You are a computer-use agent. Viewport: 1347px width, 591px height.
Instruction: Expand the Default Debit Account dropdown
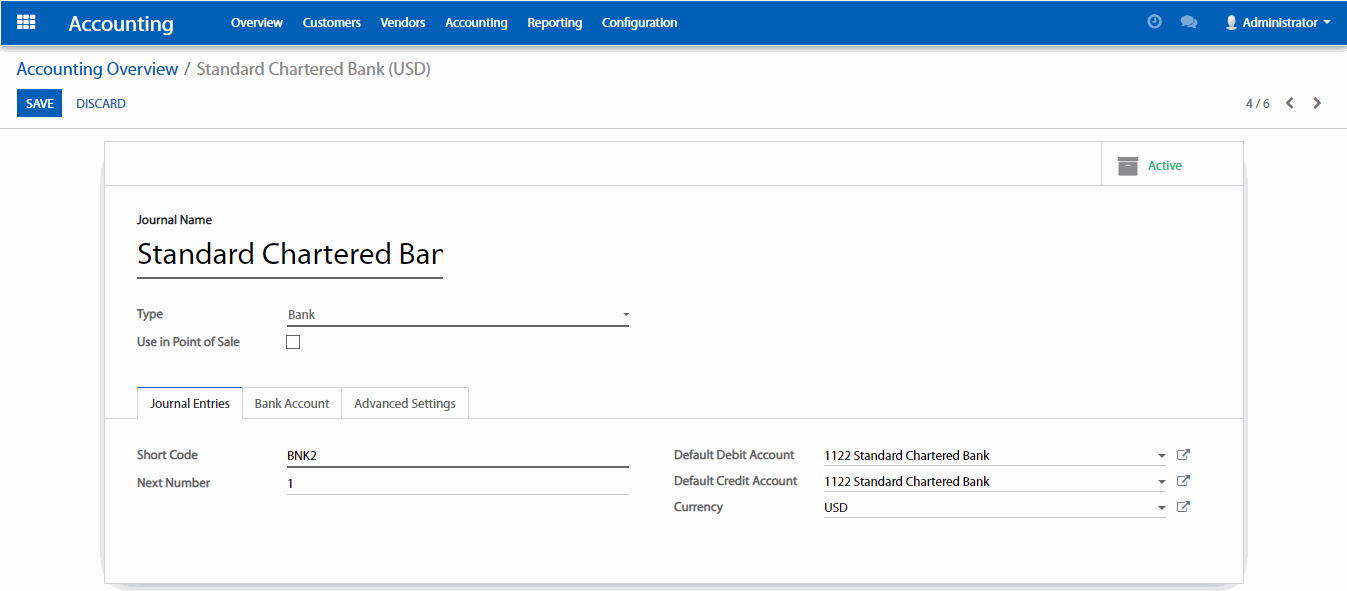point(1161,456)
